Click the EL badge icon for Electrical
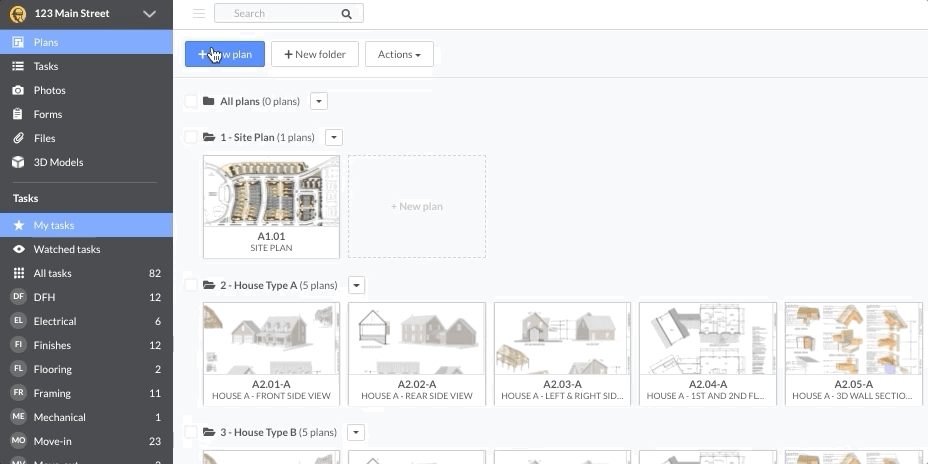 [18, 321]
